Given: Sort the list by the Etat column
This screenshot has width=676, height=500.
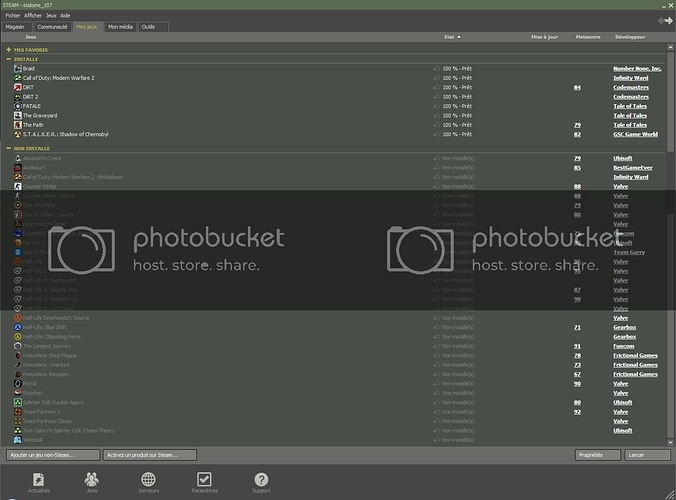Looking at the screenshot, I should click(x=452, y=37).
